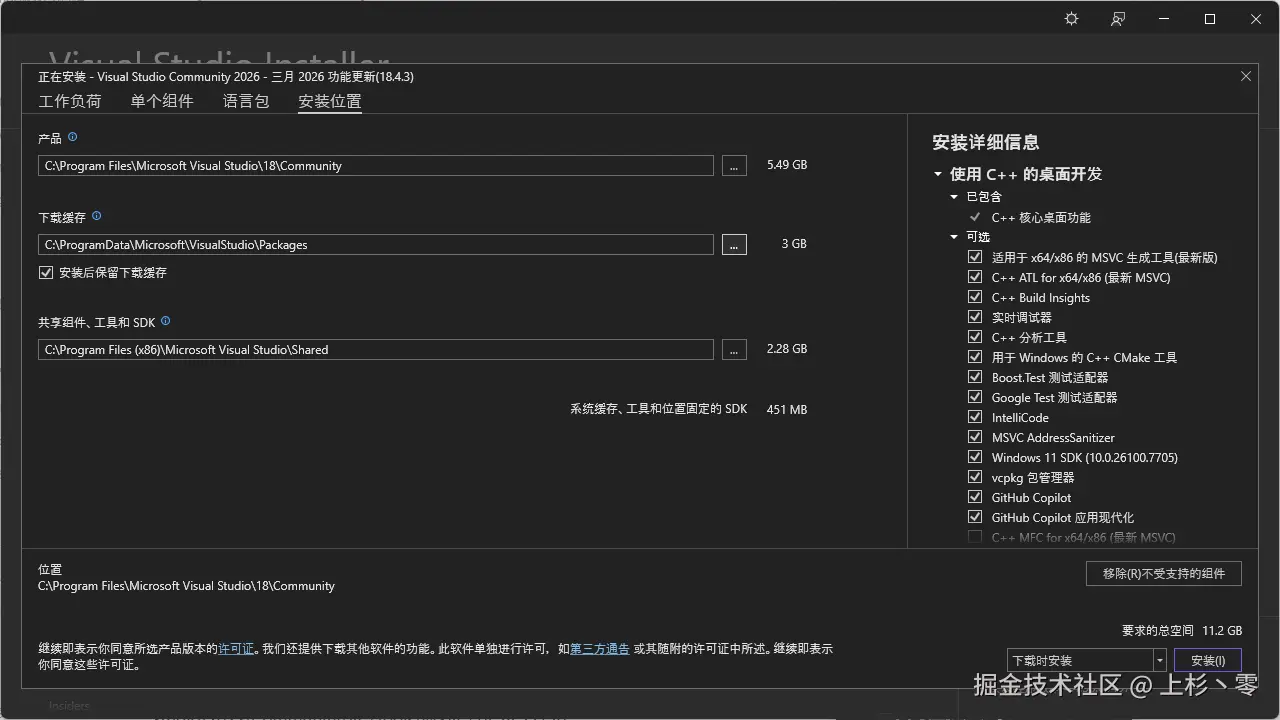Click info icon next to 下载缓存

tap(96, 216)
